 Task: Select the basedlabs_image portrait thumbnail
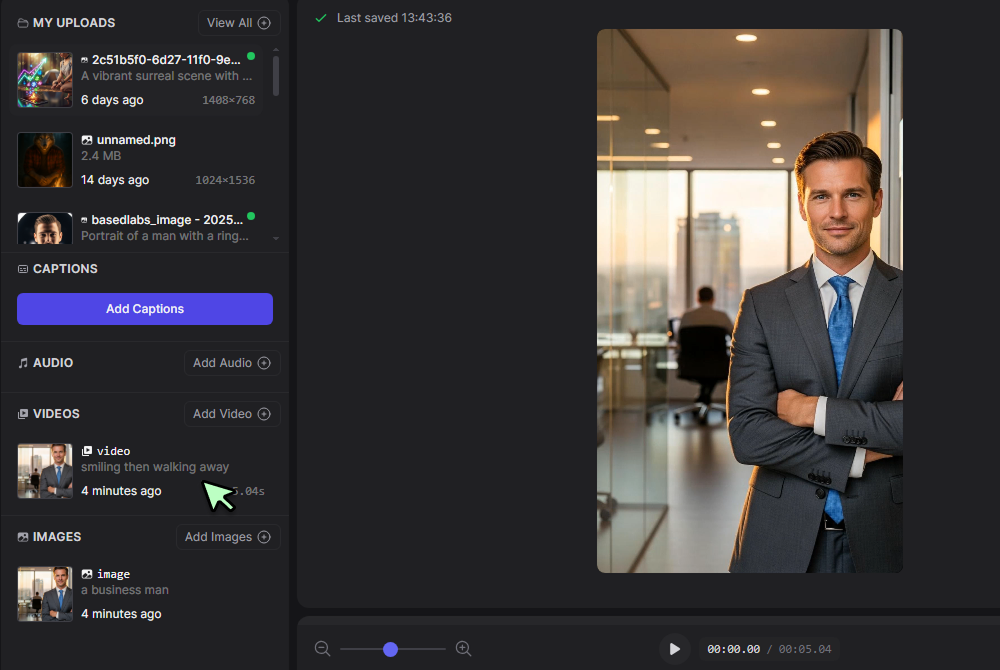click(x=45, y=229)
